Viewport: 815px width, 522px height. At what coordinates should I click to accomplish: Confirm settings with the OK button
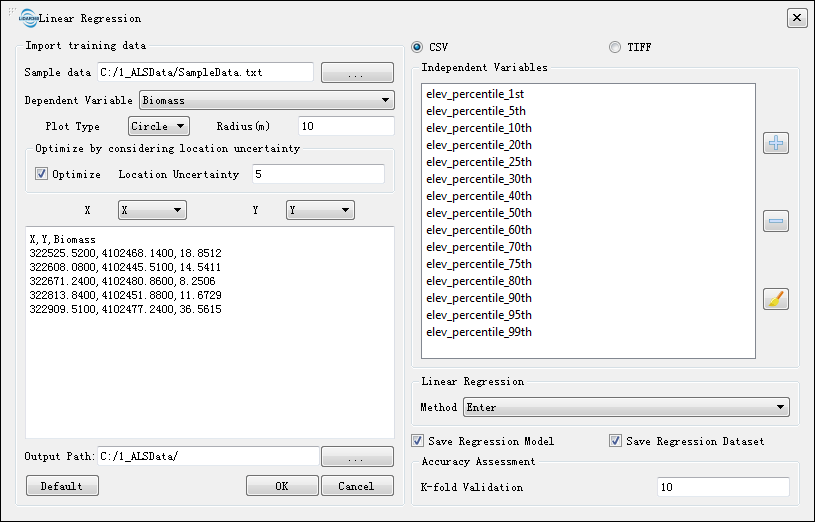pyautogui.click(x=281, y=486)
